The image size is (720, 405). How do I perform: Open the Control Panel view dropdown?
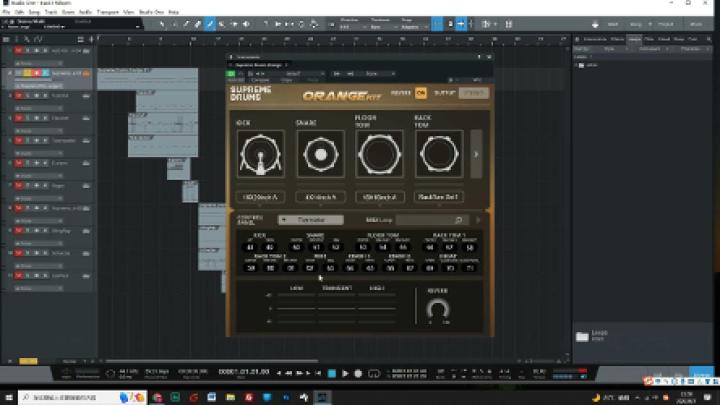(x=311, y=220)
